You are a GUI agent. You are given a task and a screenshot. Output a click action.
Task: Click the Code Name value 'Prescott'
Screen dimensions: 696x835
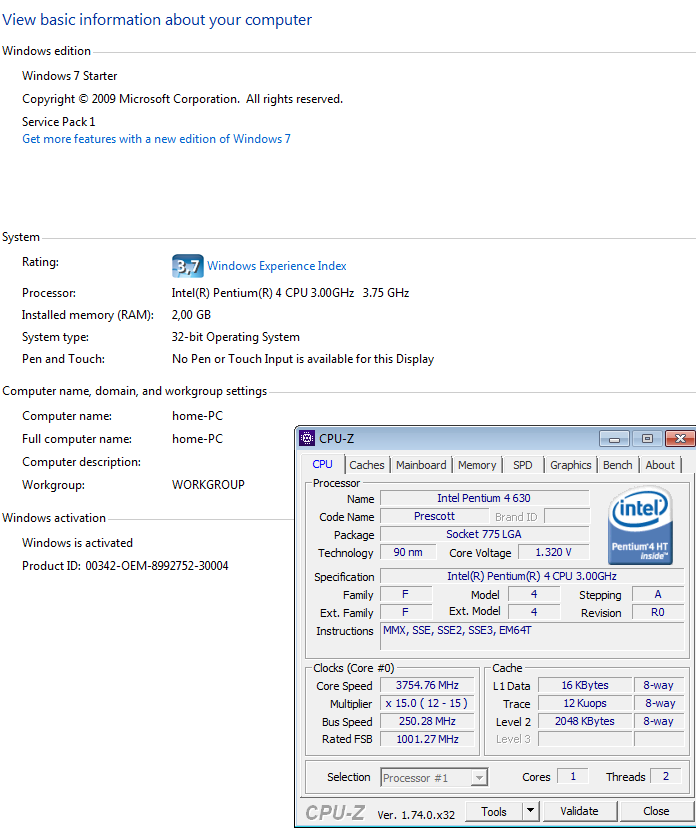[434, 516]
